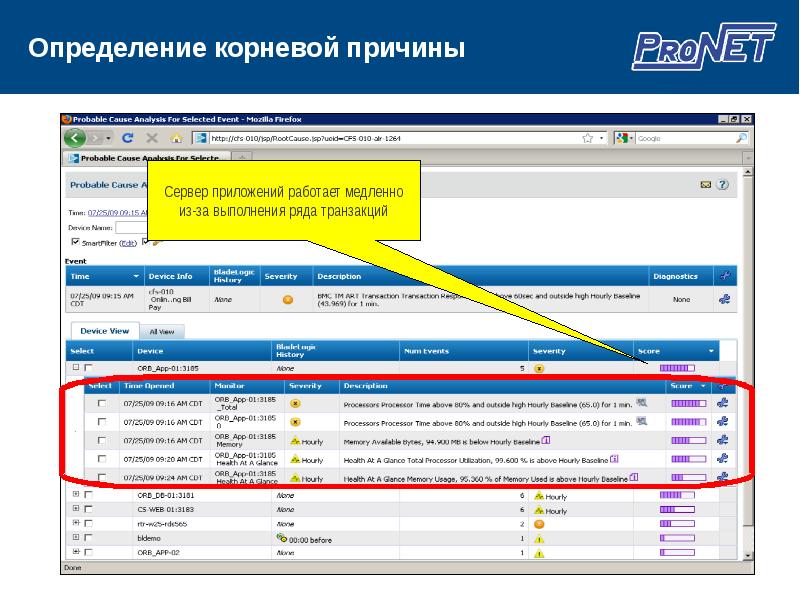
Task: Expand the CS WEB-01:3183 device row
Action: [x=75, y=509]
